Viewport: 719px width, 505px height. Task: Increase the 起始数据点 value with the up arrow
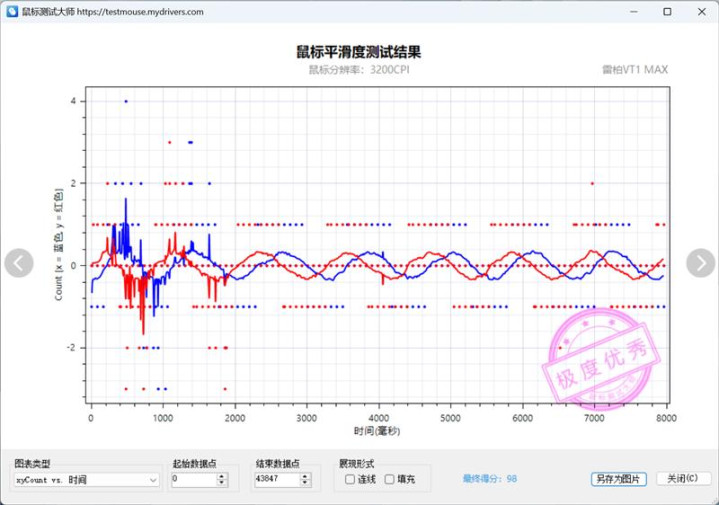221,476
